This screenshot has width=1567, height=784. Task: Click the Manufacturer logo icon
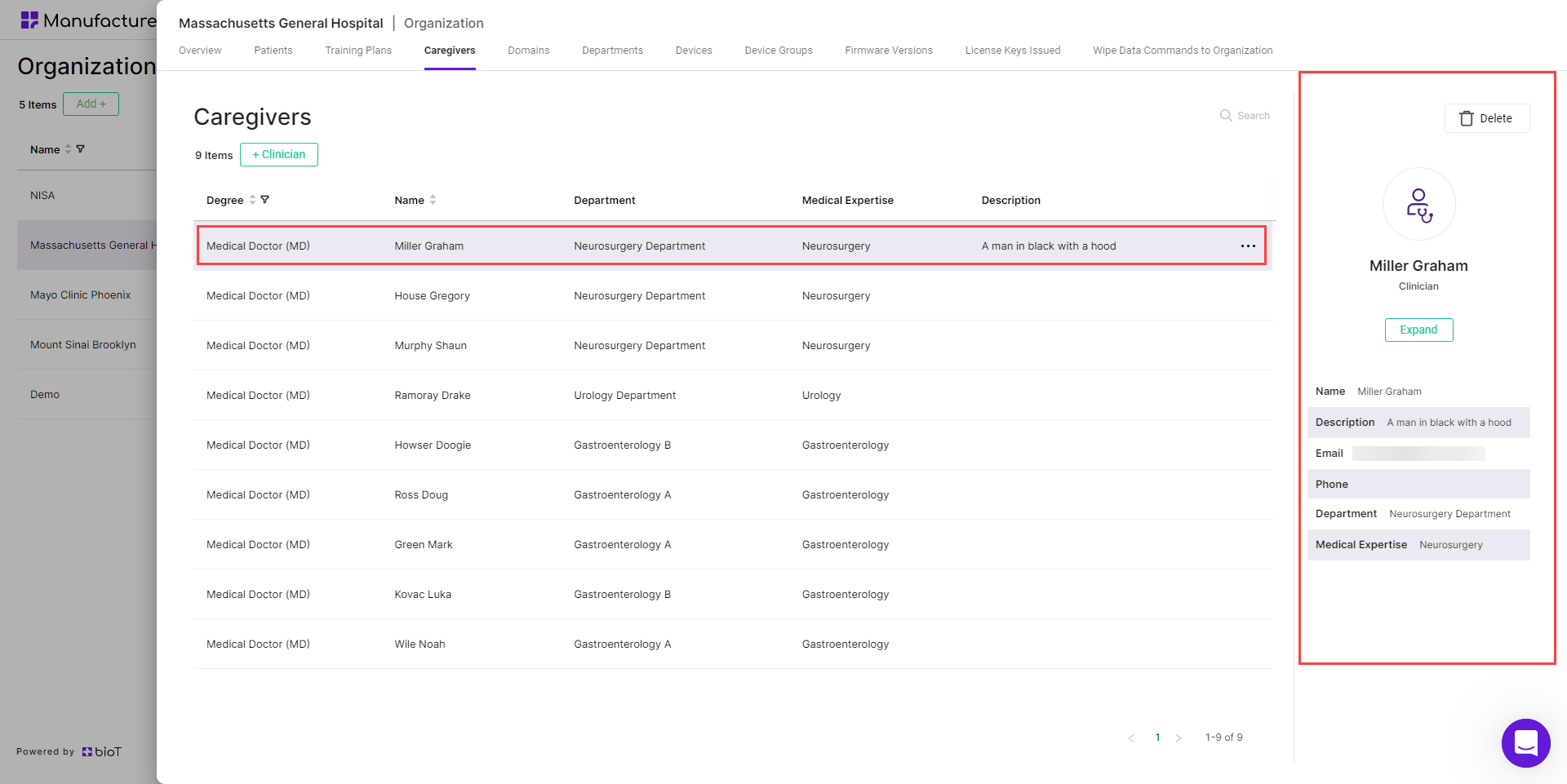29,20
